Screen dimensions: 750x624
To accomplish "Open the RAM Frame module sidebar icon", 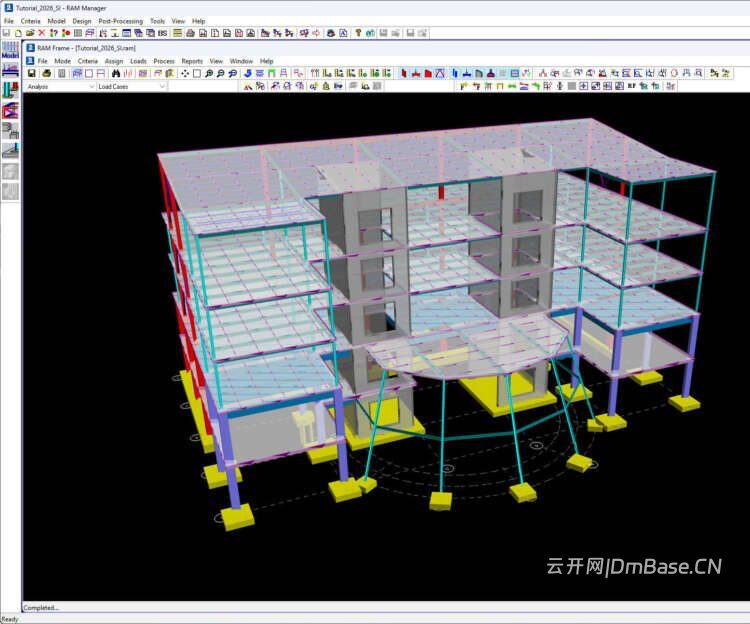I will 10,110.
